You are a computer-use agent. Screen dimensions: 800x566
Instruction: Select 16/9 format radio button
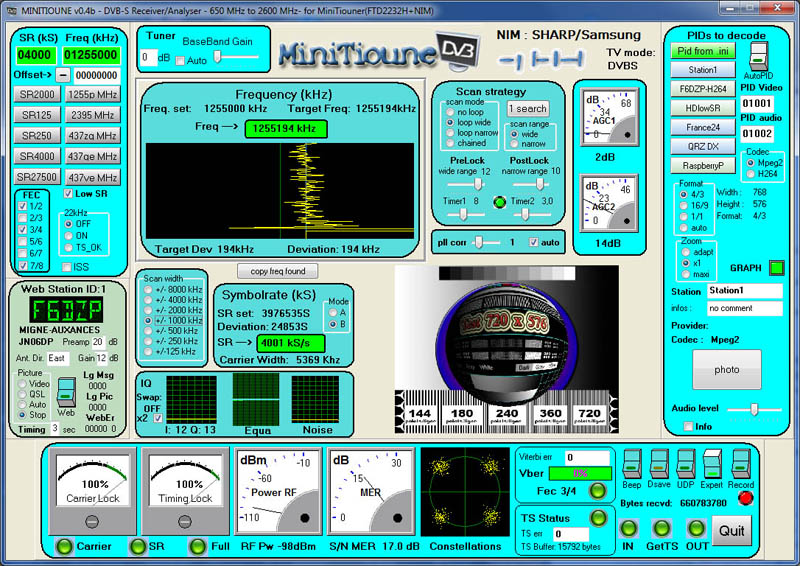[684, 205]
